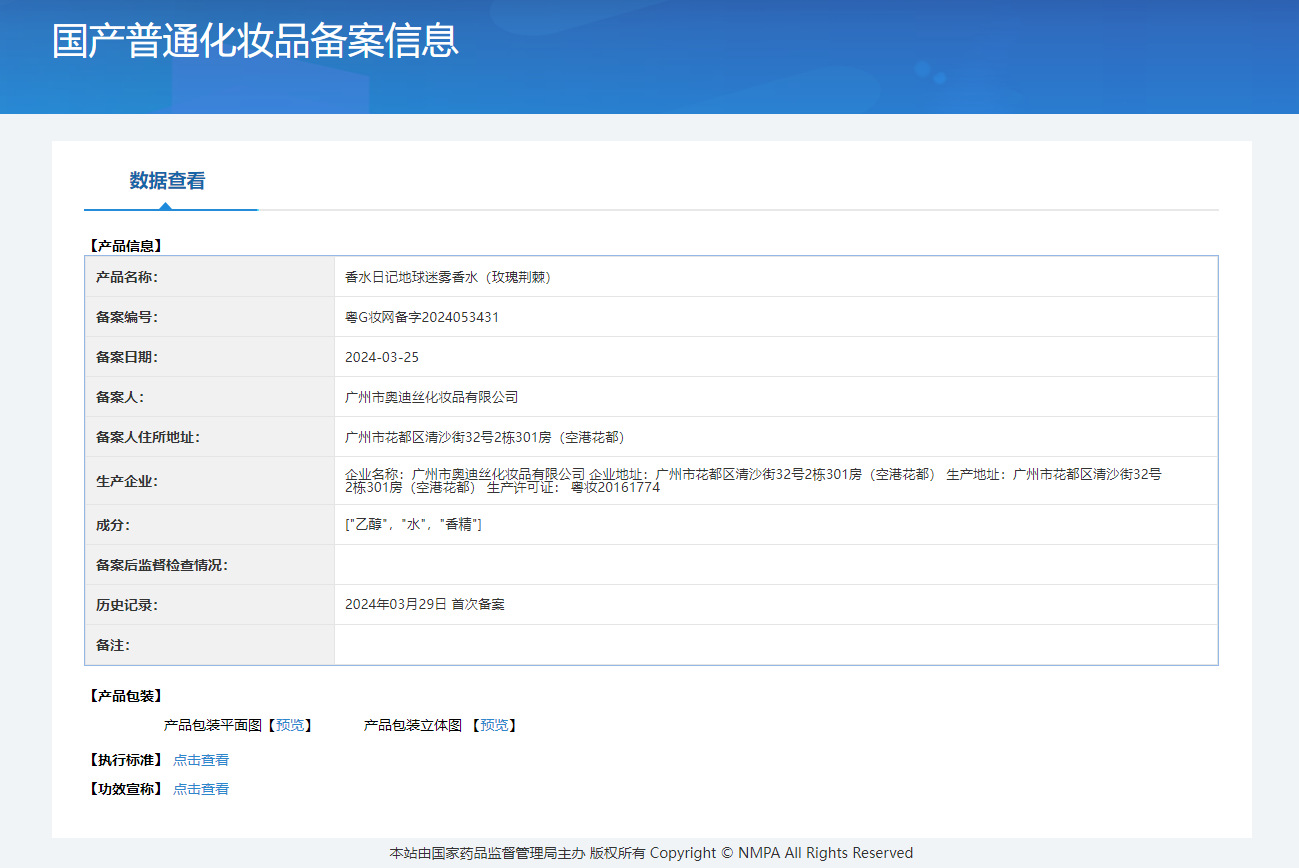
Task: Click the 产品包装平面图 label
Action: 213,725
